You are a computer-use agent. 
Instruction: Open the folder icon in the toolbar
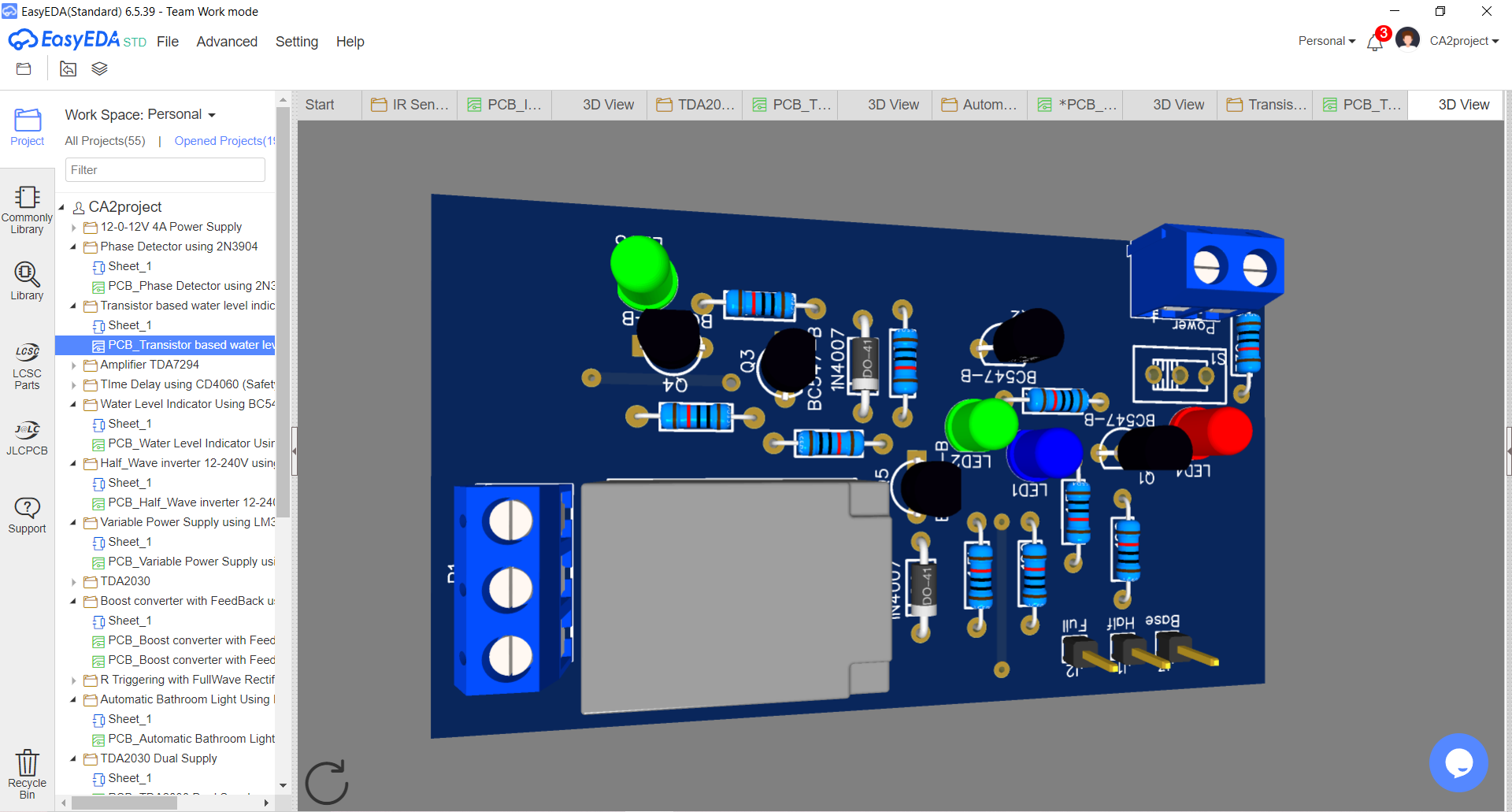coord(24,69)
